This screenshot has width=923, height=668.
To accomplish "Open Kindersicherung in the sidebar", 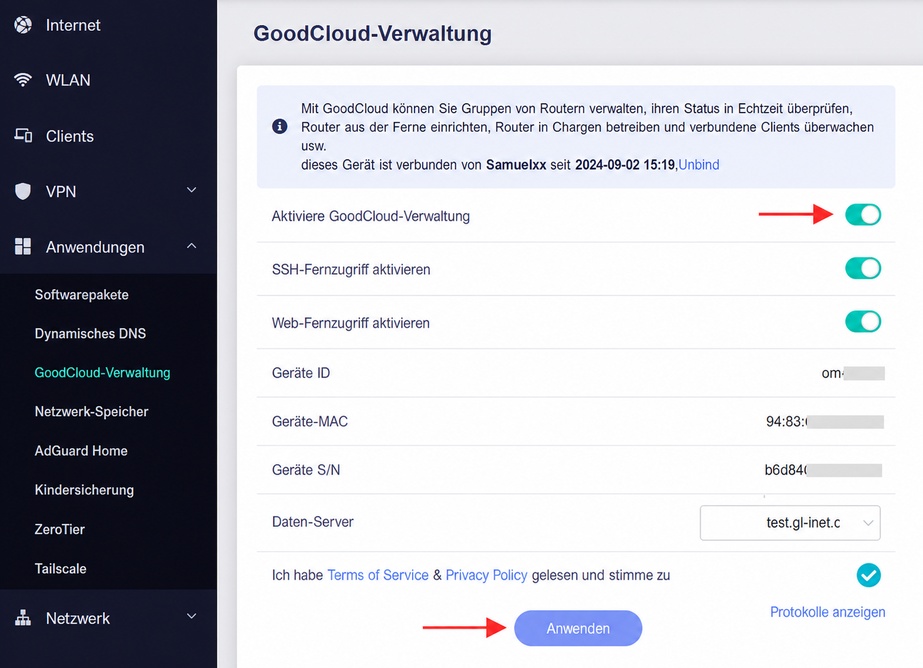I will (84, 490).
